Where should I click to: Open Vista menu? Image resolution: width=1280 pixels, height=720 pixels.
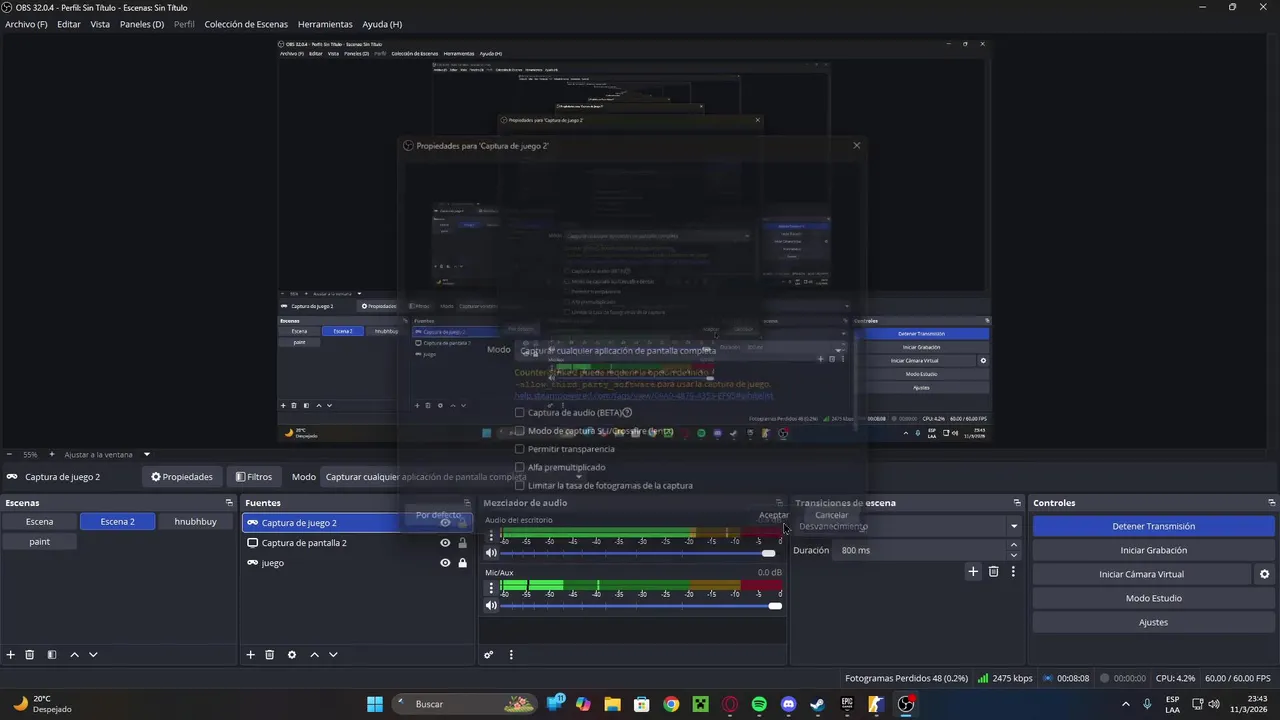(100, 24)
